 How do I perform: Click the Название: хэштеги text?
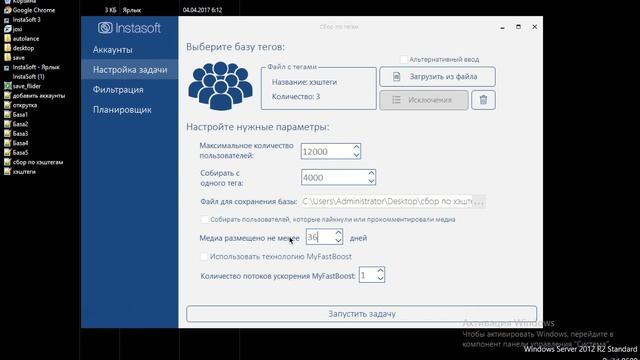304,82
